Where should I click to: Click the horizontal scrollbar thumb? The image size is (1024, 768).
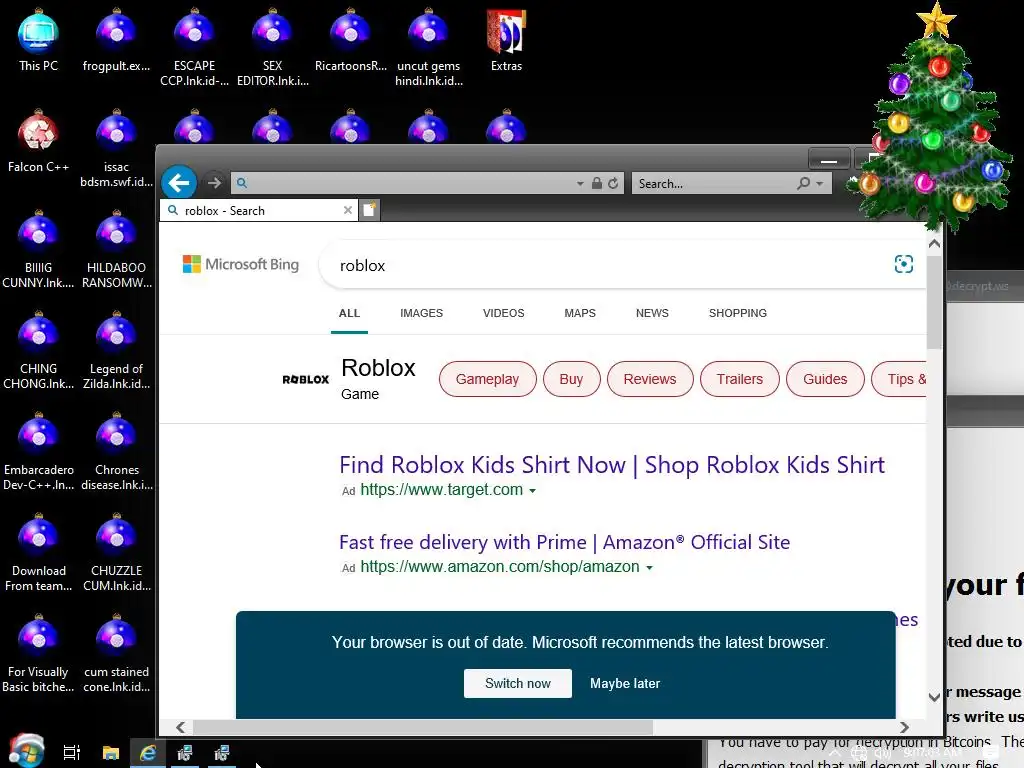(x=423, y=728)
